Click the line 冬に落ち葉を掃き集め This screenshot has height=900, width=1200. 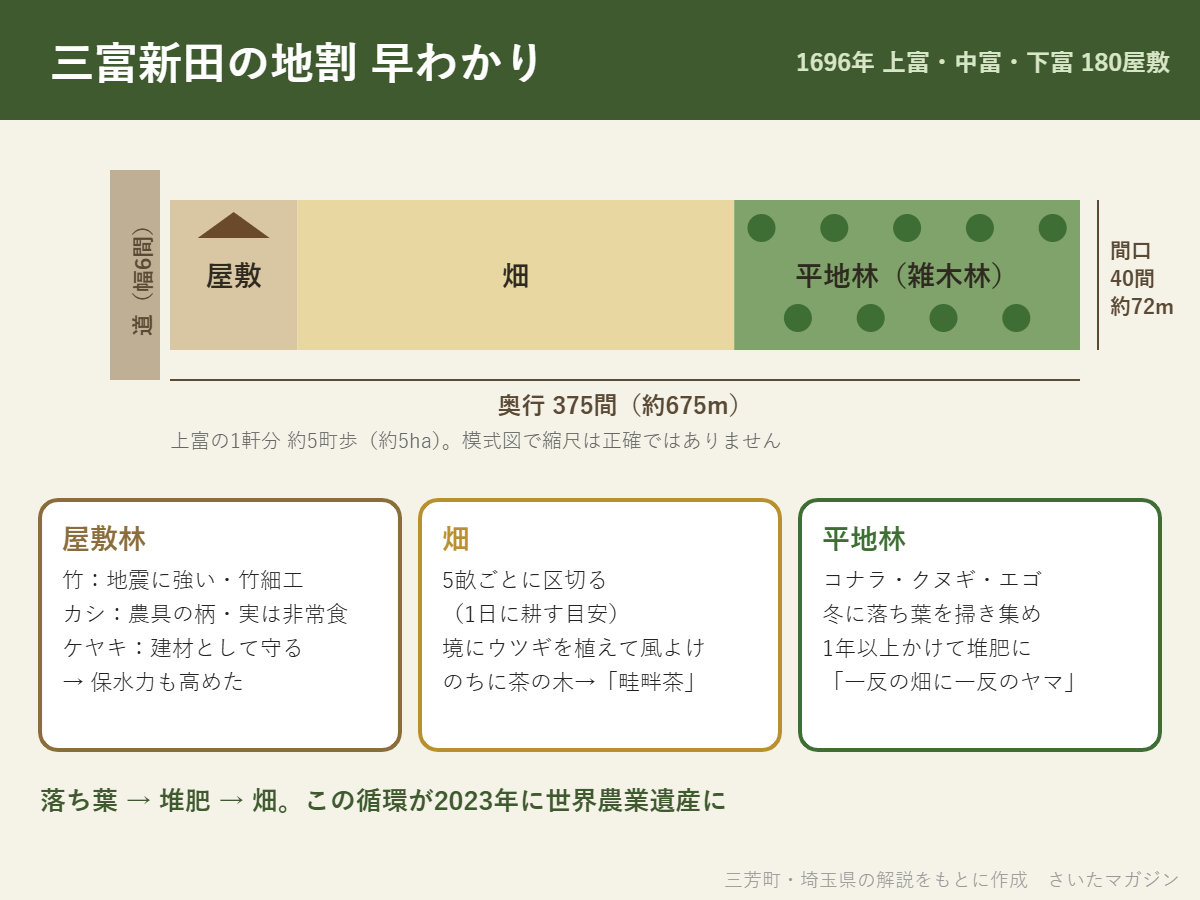tap(932, 614)
